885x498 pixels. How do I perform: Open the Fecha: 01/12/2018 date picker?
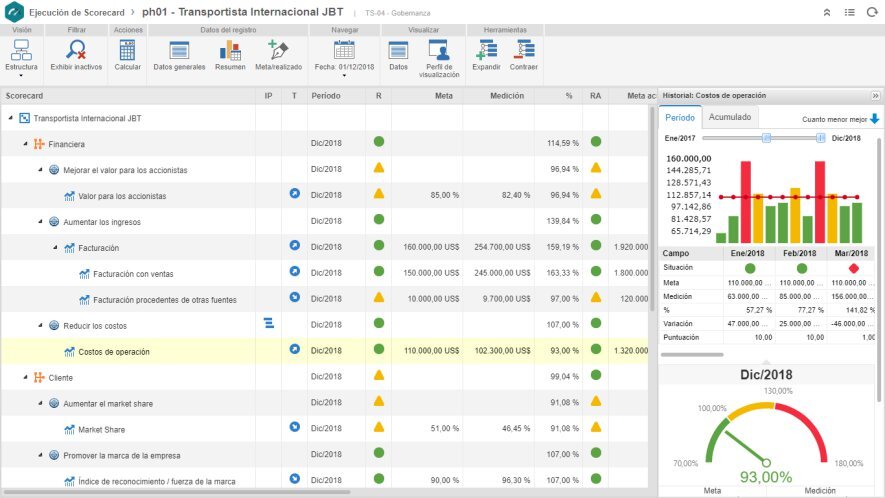pyautogui.click(x=344, y=52)
